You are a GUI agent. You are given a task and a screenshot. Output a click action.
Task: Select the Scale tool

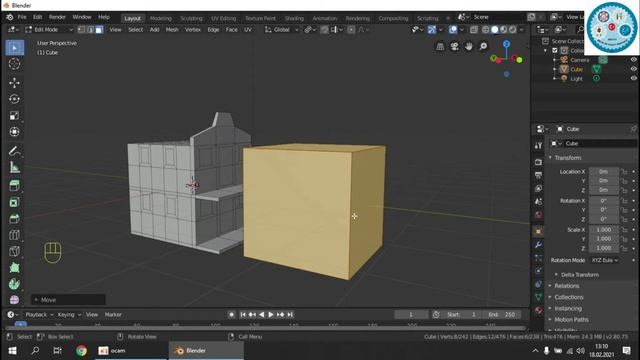pos(15,116)
